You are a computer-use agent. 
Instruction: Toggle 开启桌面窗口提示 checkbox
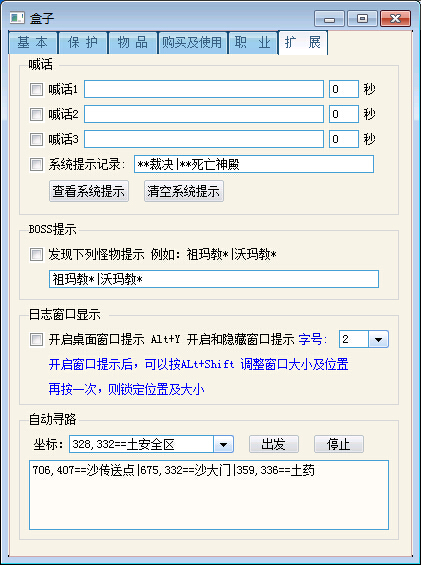point(36,339)
